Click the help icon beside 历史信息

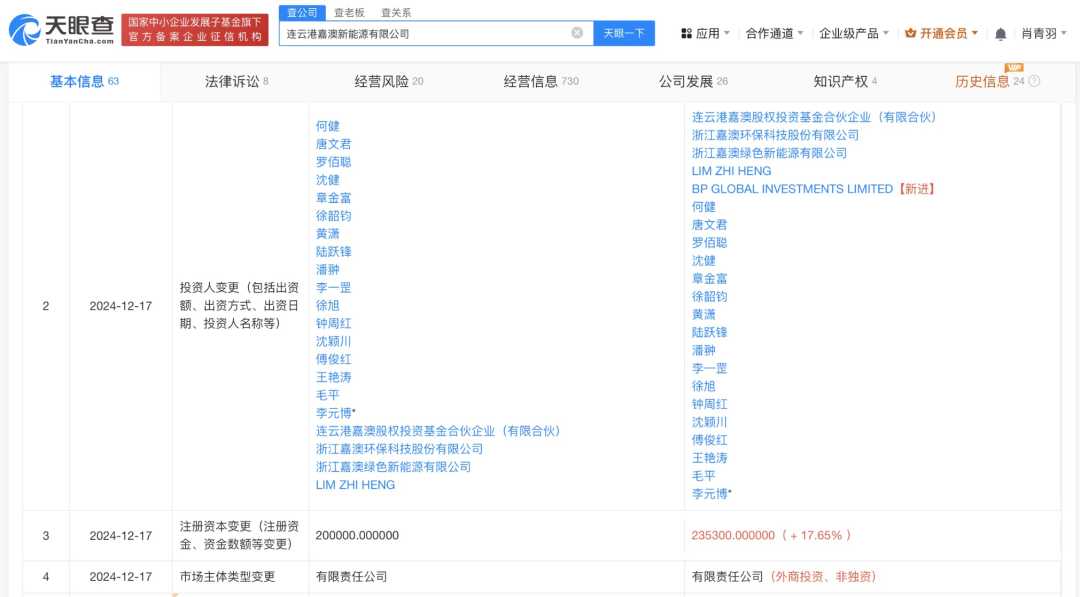click(1034, 81)
